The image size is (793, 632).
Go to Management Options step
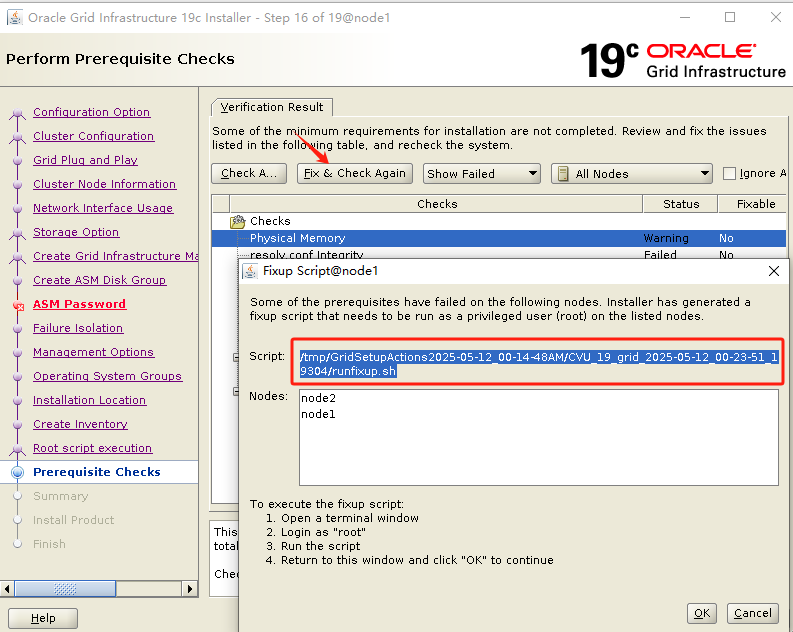pos(93,352)
